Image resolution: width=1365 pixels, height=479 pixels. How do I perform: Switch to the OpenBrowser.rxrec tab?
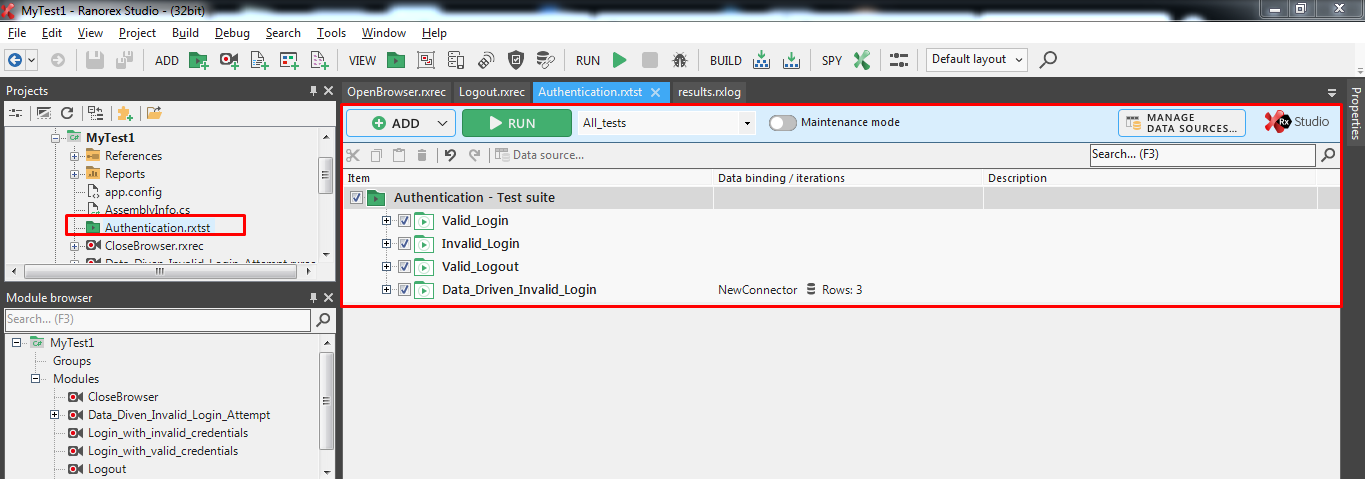click(396, 92)
